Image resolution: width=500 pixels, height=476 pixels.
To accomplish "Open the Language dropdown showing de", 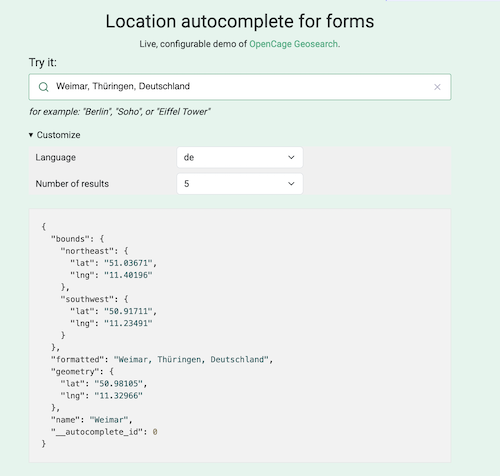I will tap(240, 157).
